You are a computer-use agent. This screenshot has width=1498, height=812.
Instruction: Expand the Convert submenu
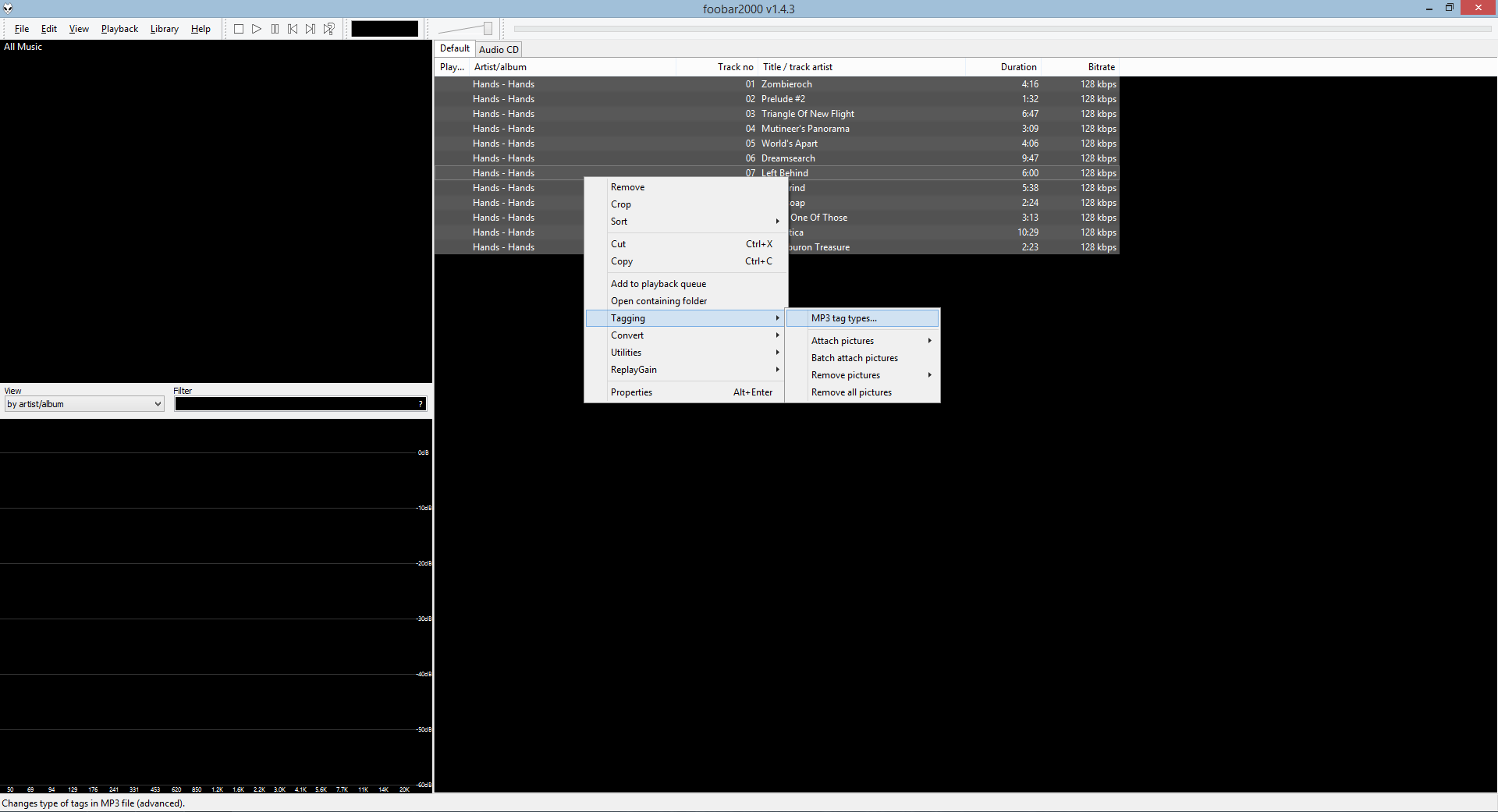click(x=687, y=335)
